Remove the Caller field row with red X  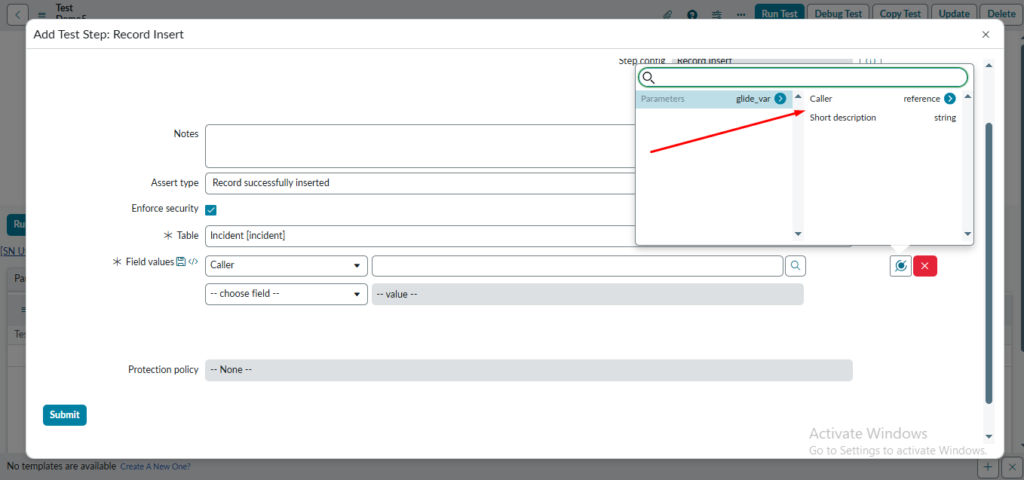(x=925, y=266)
